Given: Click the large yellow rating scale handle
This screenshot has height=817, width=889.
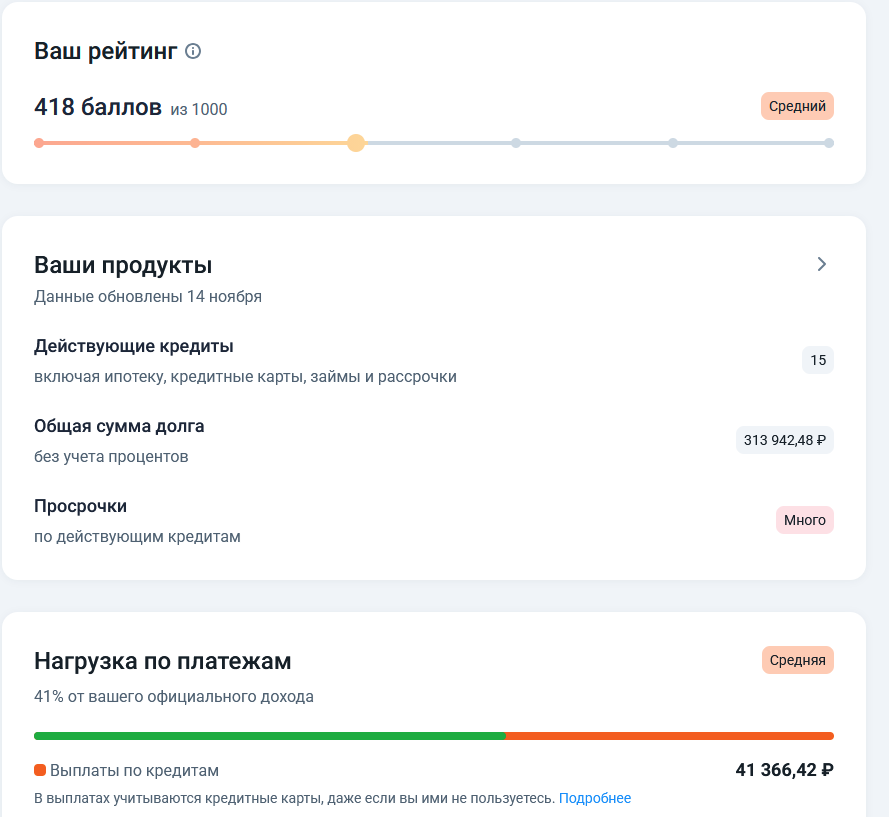Looking at the screenshot, I should click(x=356, y=143).
